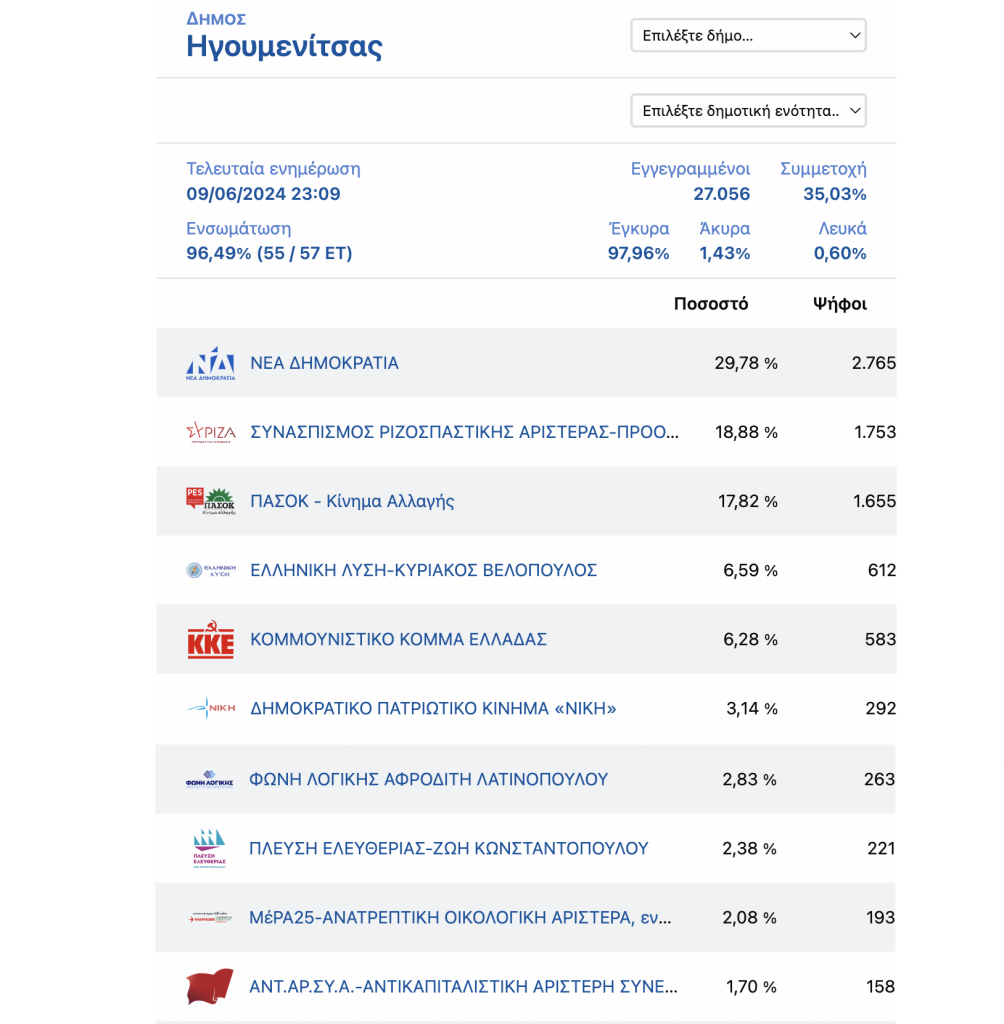Click the '29,78 %' percentage value
Image resolution: width=1004 pixels, height=1024 pixels.
coord(745,363)
